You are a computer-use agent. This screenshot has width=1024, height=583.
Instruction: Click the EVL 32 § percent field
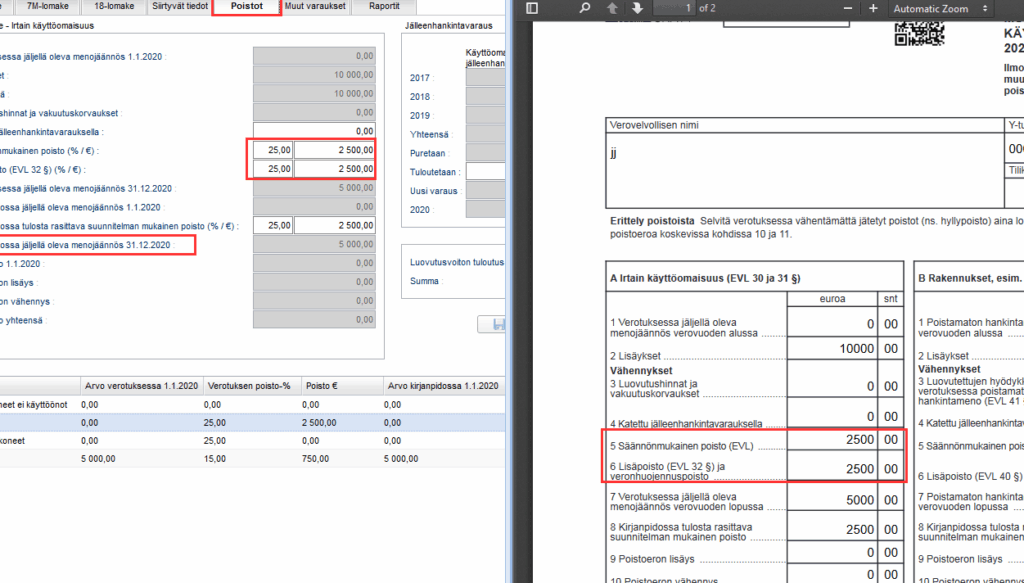tap(273, 169)
